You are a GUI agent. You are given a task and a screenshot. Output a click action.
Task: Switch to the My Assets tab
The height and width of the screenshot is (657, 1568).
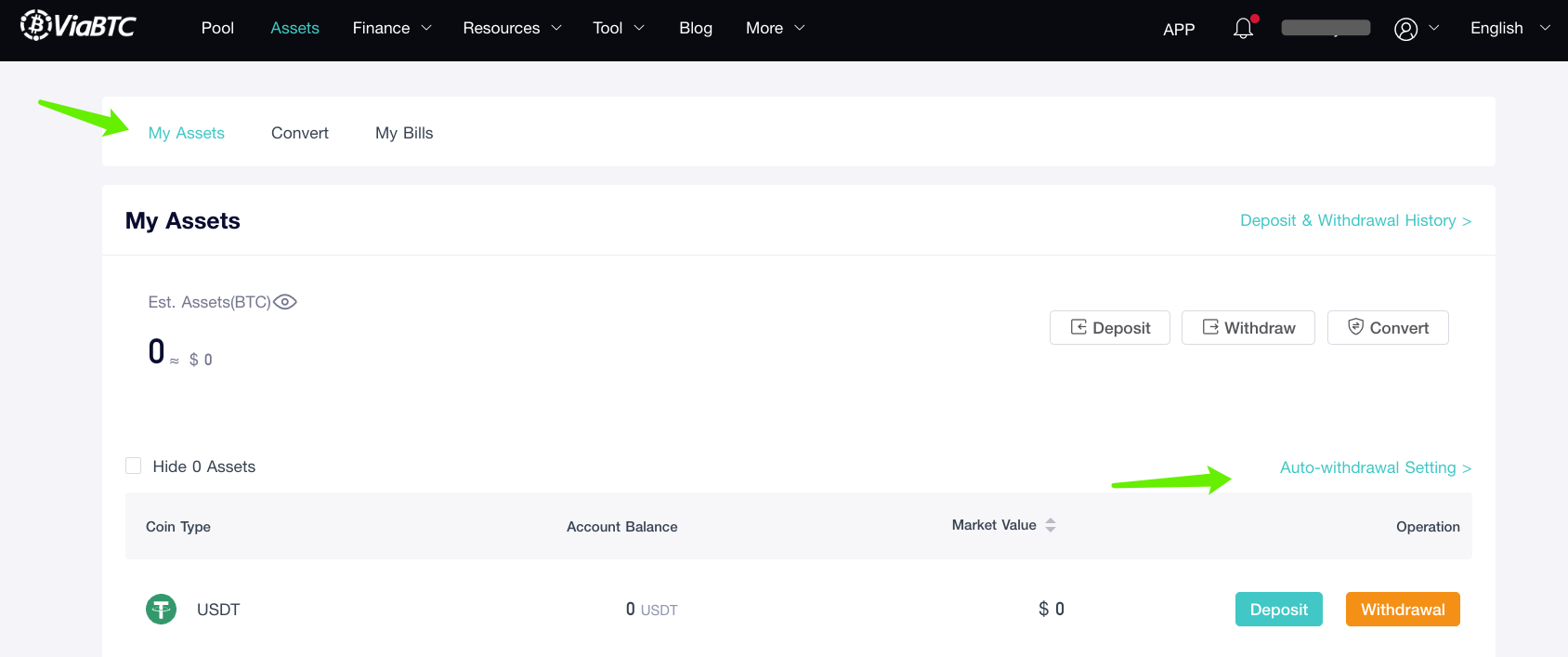(187, 133)
